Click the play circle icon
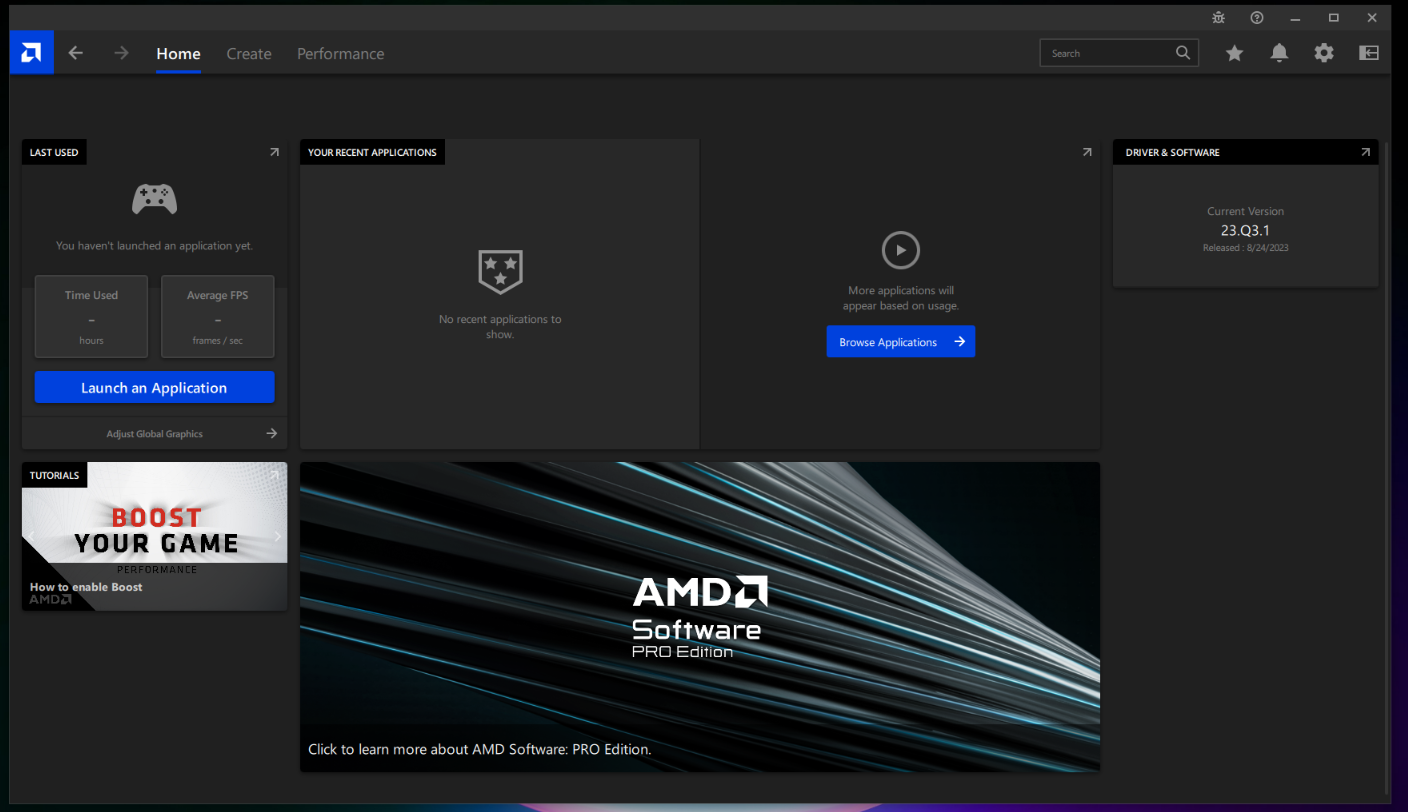This screenshot has height=812, width=1408. pos(900,250)
